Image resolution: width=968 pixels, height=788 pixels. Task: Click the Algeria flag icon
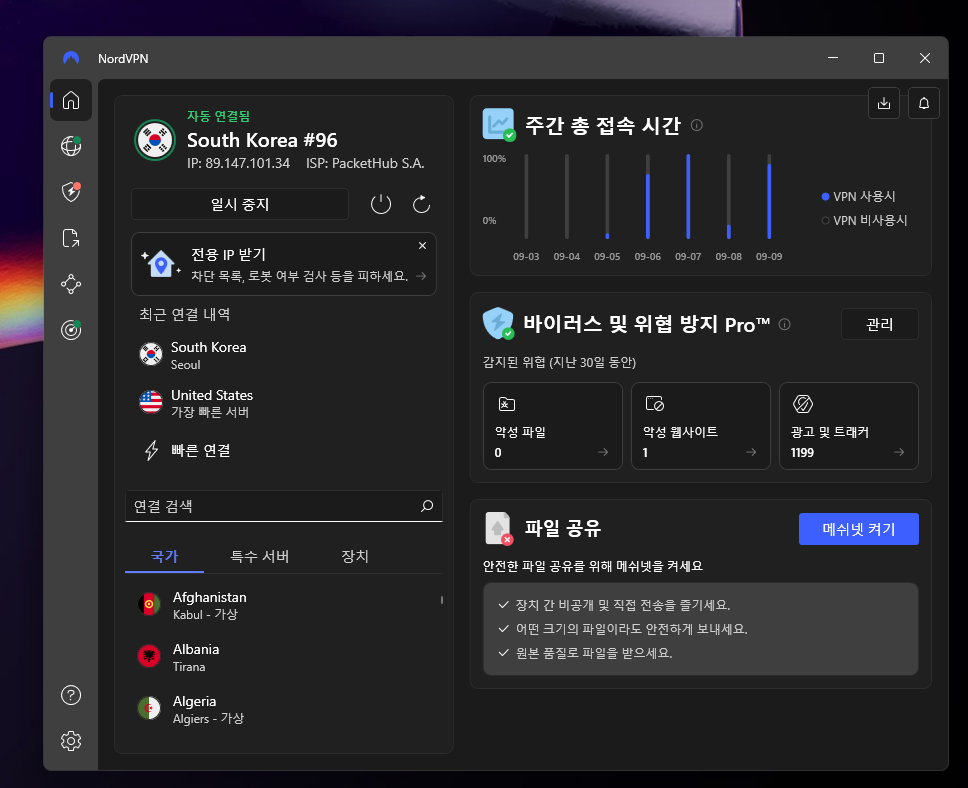149,708
